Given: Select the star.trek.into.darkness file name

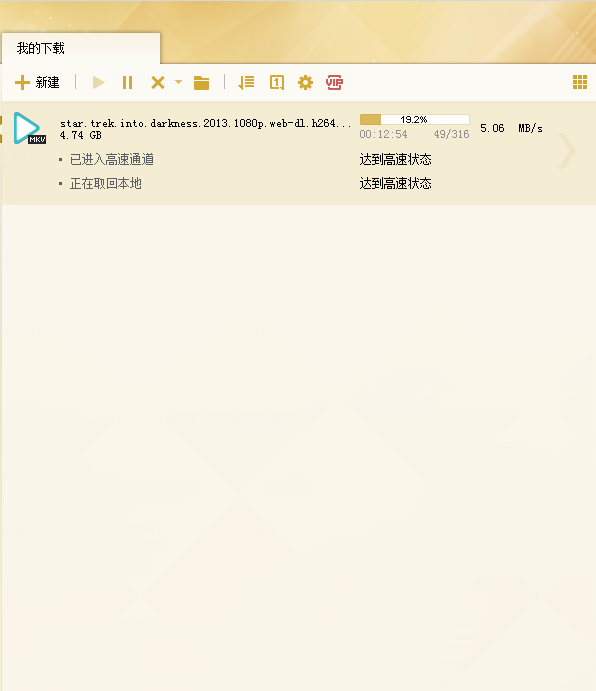Looking at the screenshot, I should (x=205, y=123).
